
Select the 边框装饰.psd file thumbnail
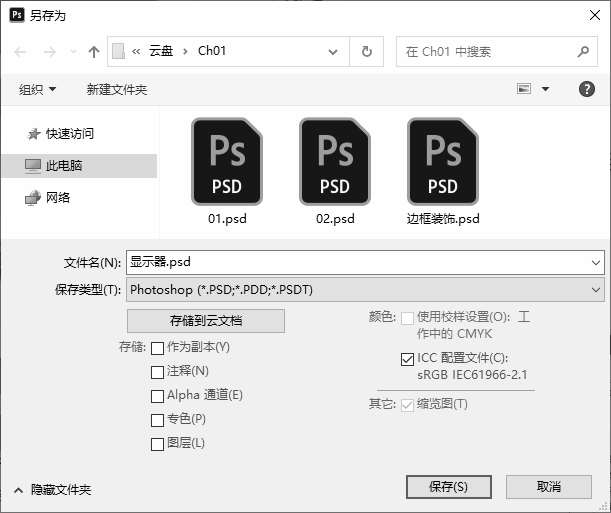(443, 162)
